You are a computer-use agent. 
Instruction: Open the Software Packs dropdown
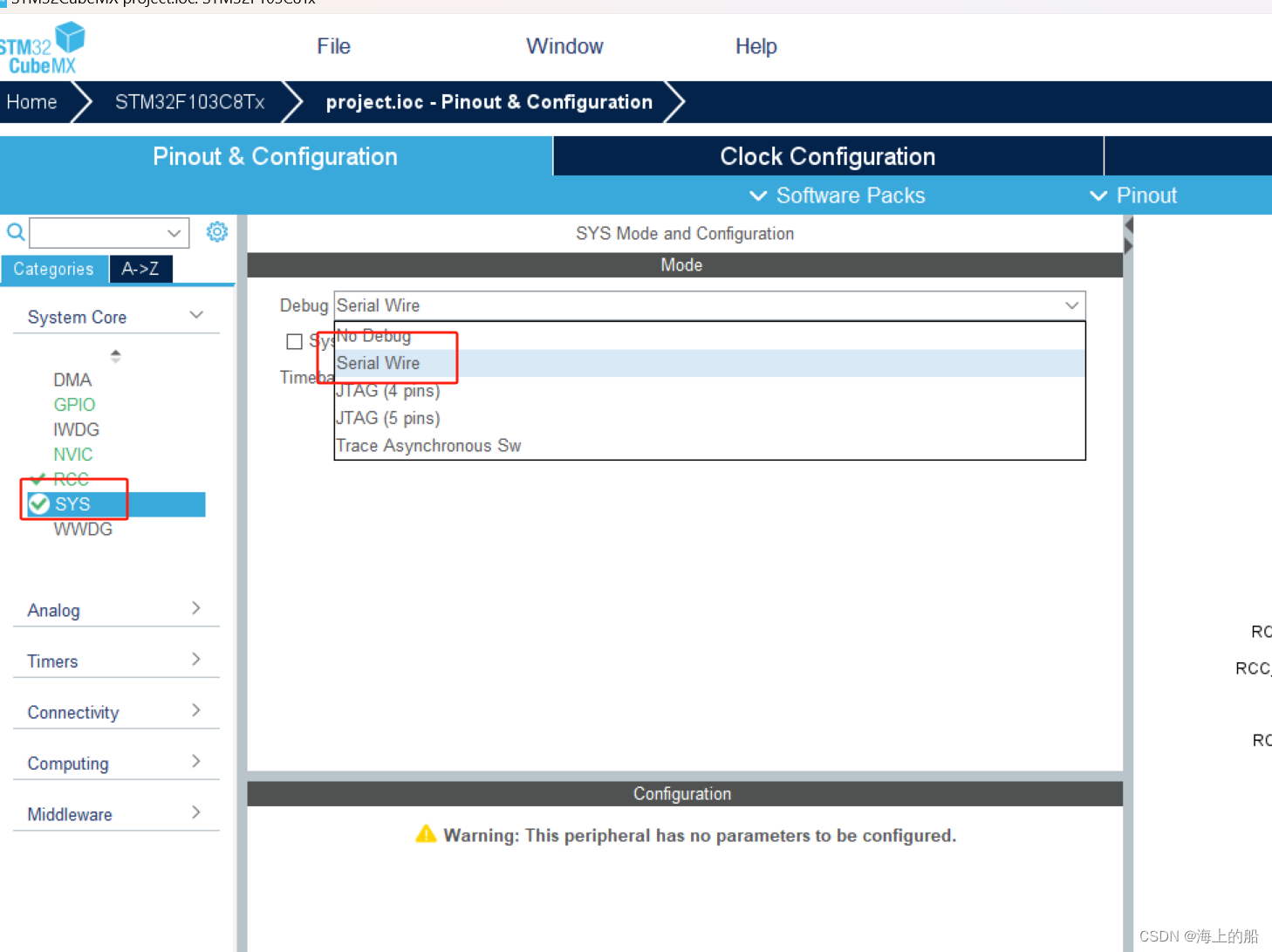point(838,195)
